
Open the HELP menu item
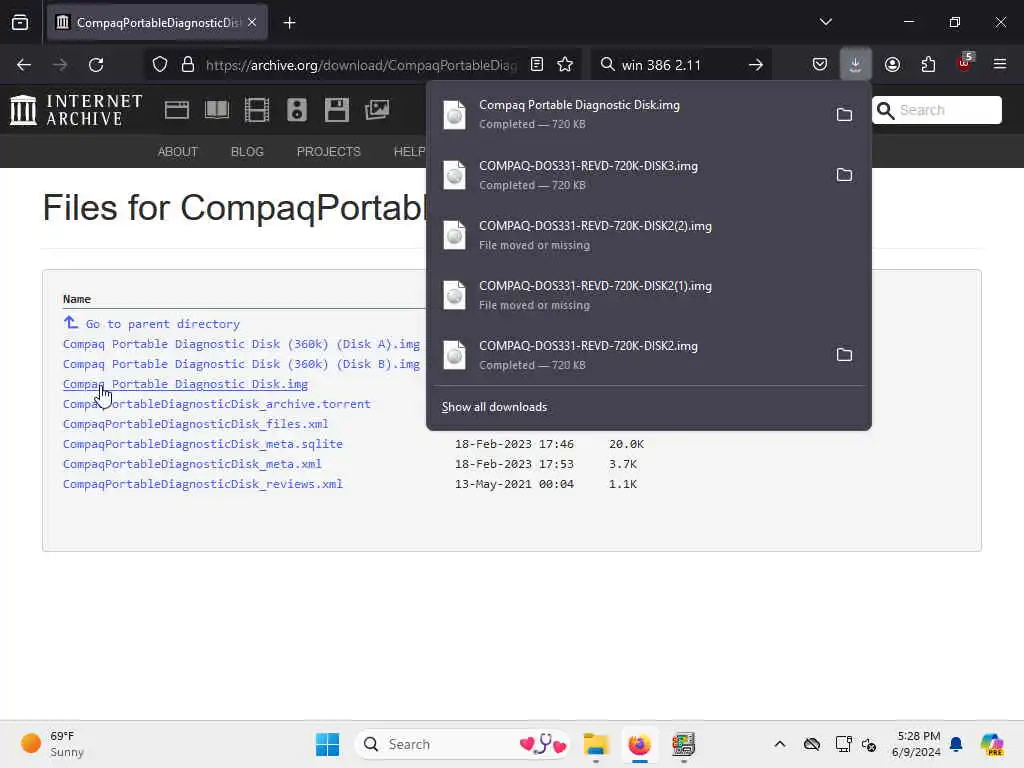[409, 152]
